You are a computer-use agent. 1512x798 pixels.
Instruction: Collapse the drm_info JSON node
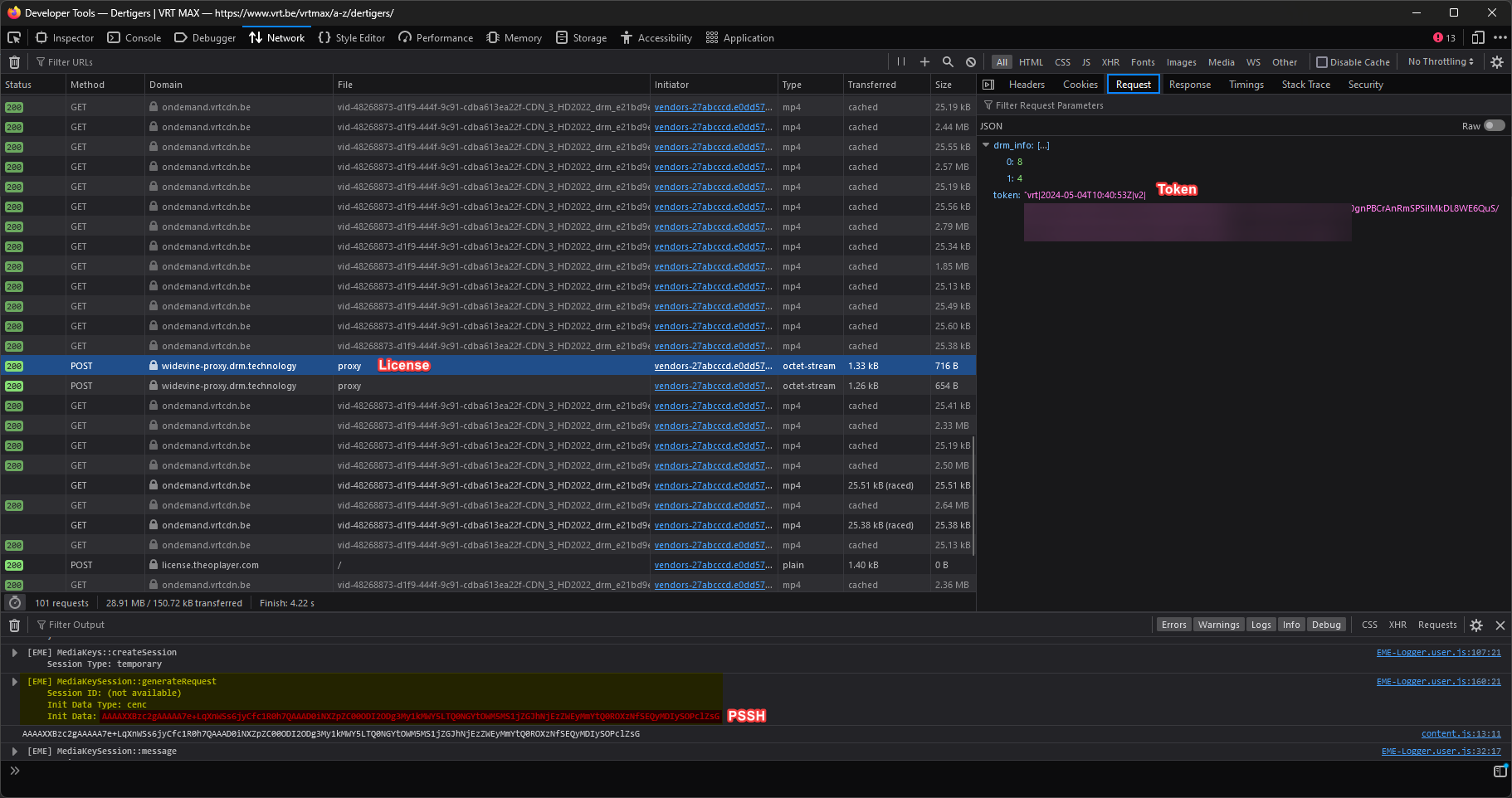[x=986, y=145]
